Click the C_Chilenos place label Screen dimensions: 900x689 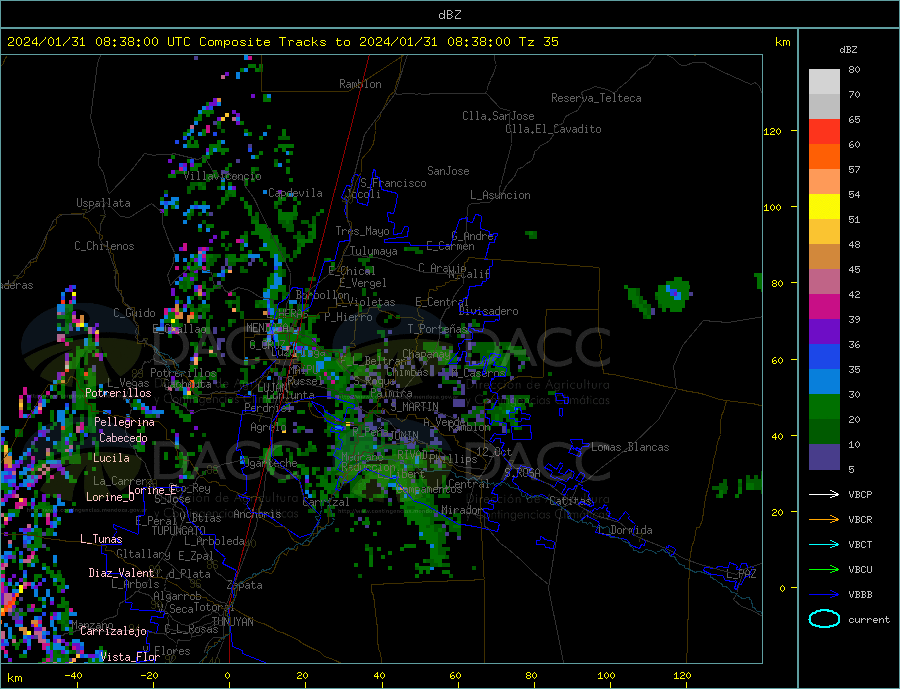pos(104,246)
